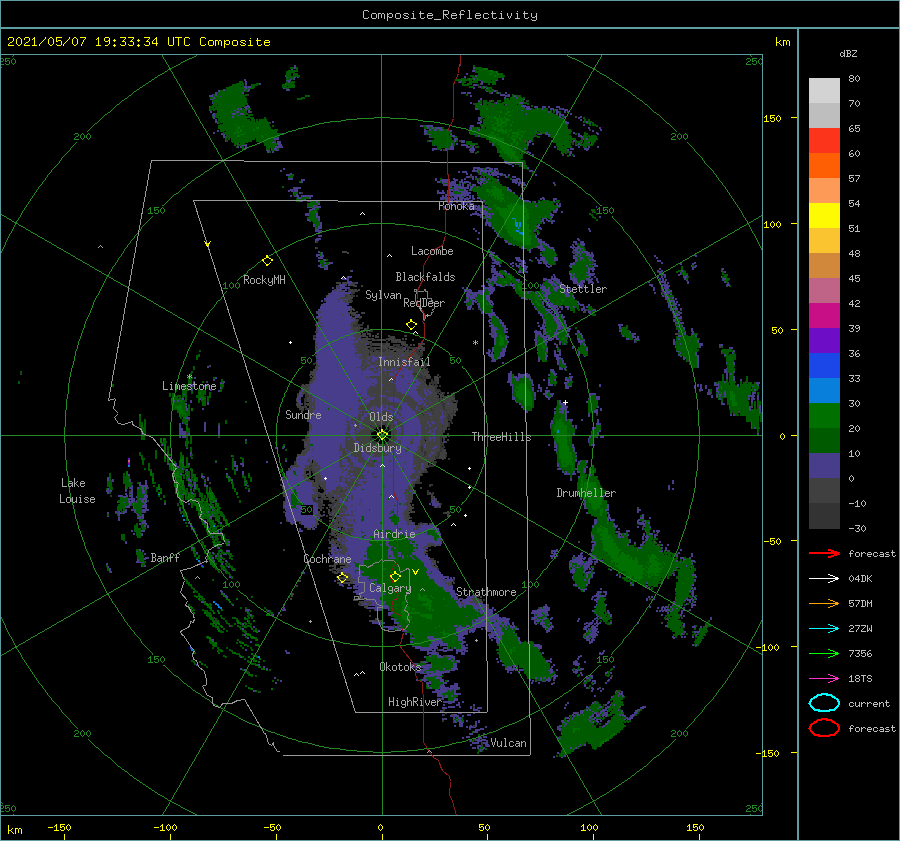Click the orange 57DM arrow legend icon
900x841 pixels.
pyautogui.click(x=824, y=603)
